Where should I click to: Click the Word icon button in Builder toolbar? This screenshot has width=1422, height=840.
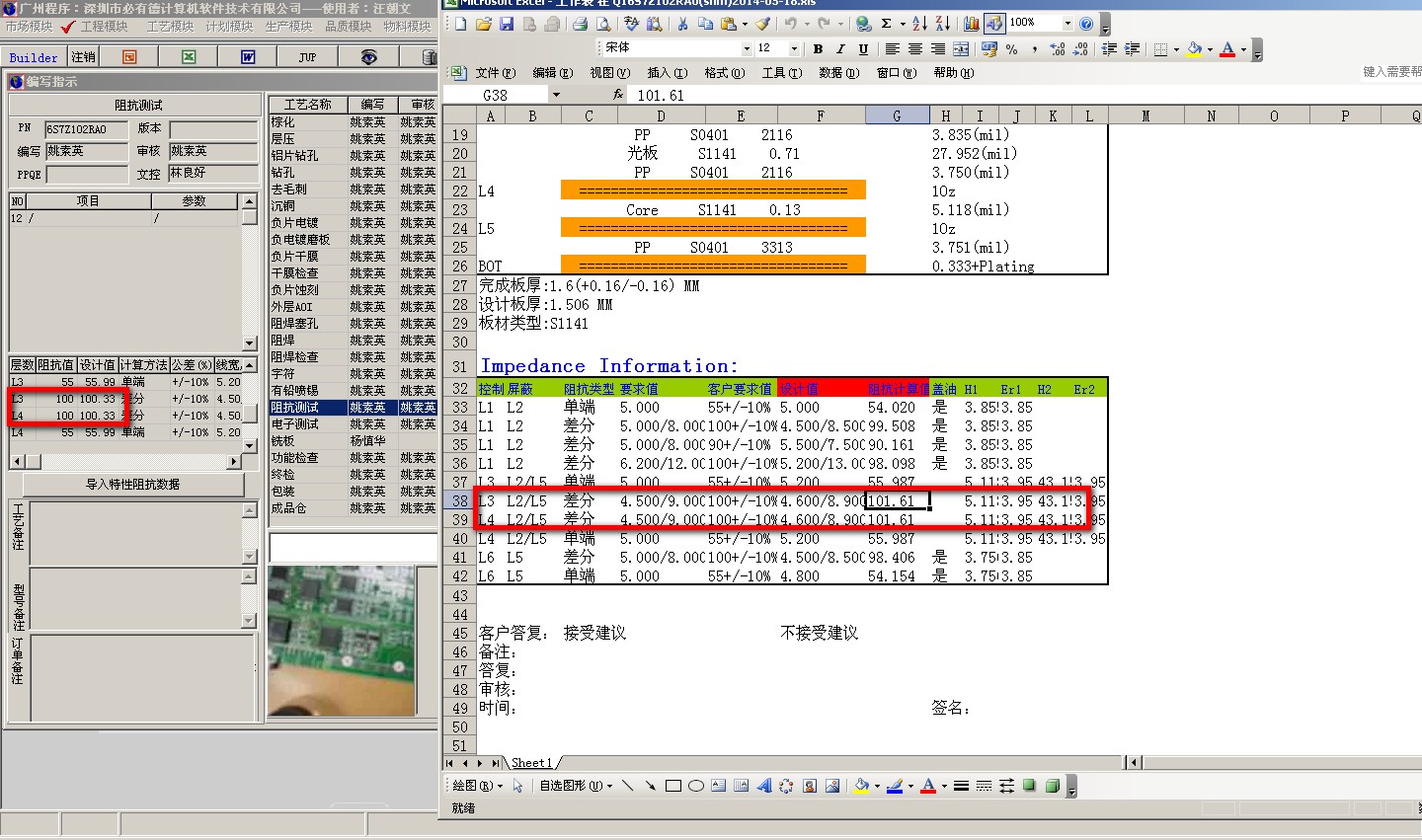pos(248,57)
